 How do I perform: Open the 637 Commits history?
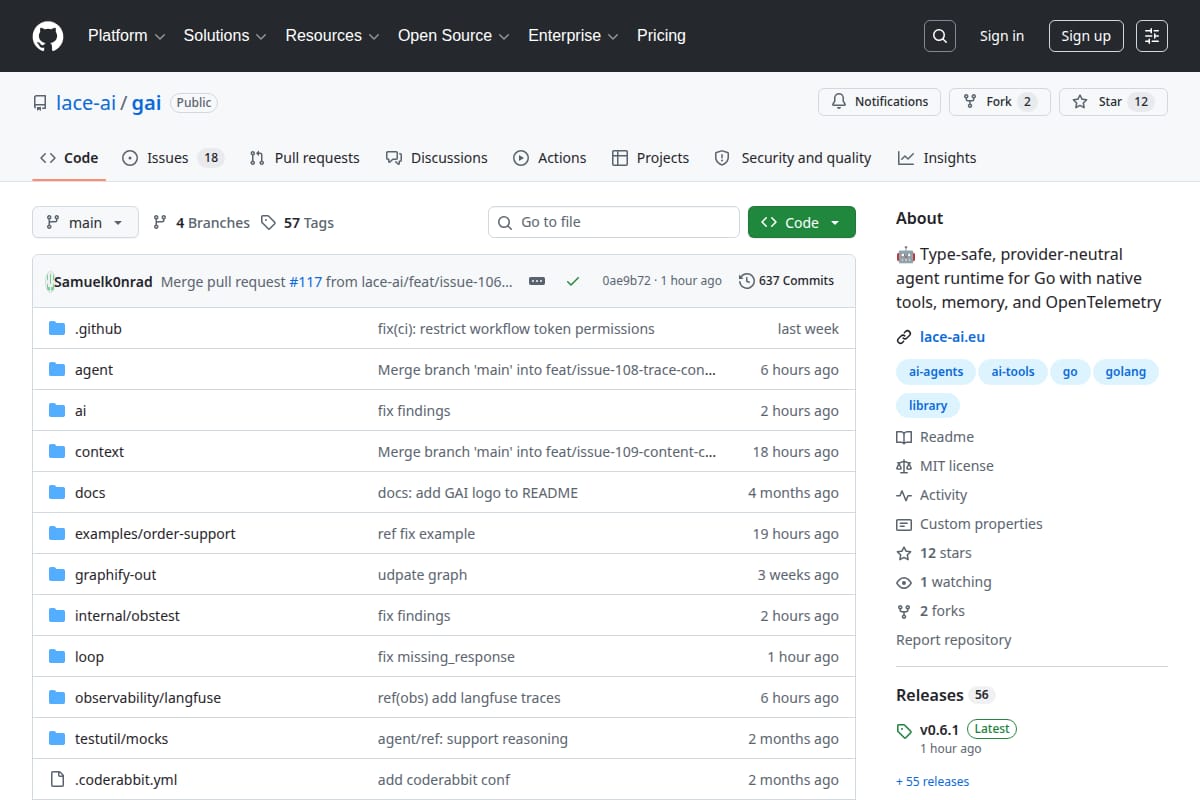[x=786, y=281]
